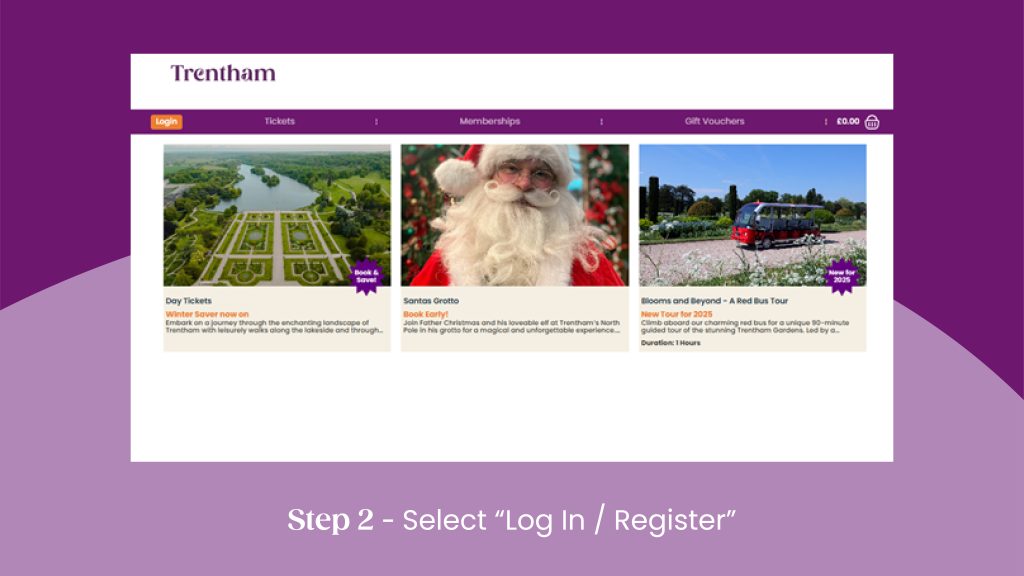The width and height of the screenshot is (1024, 576).
Task: Open the Tickets menu item
Action: click(280, 121)
